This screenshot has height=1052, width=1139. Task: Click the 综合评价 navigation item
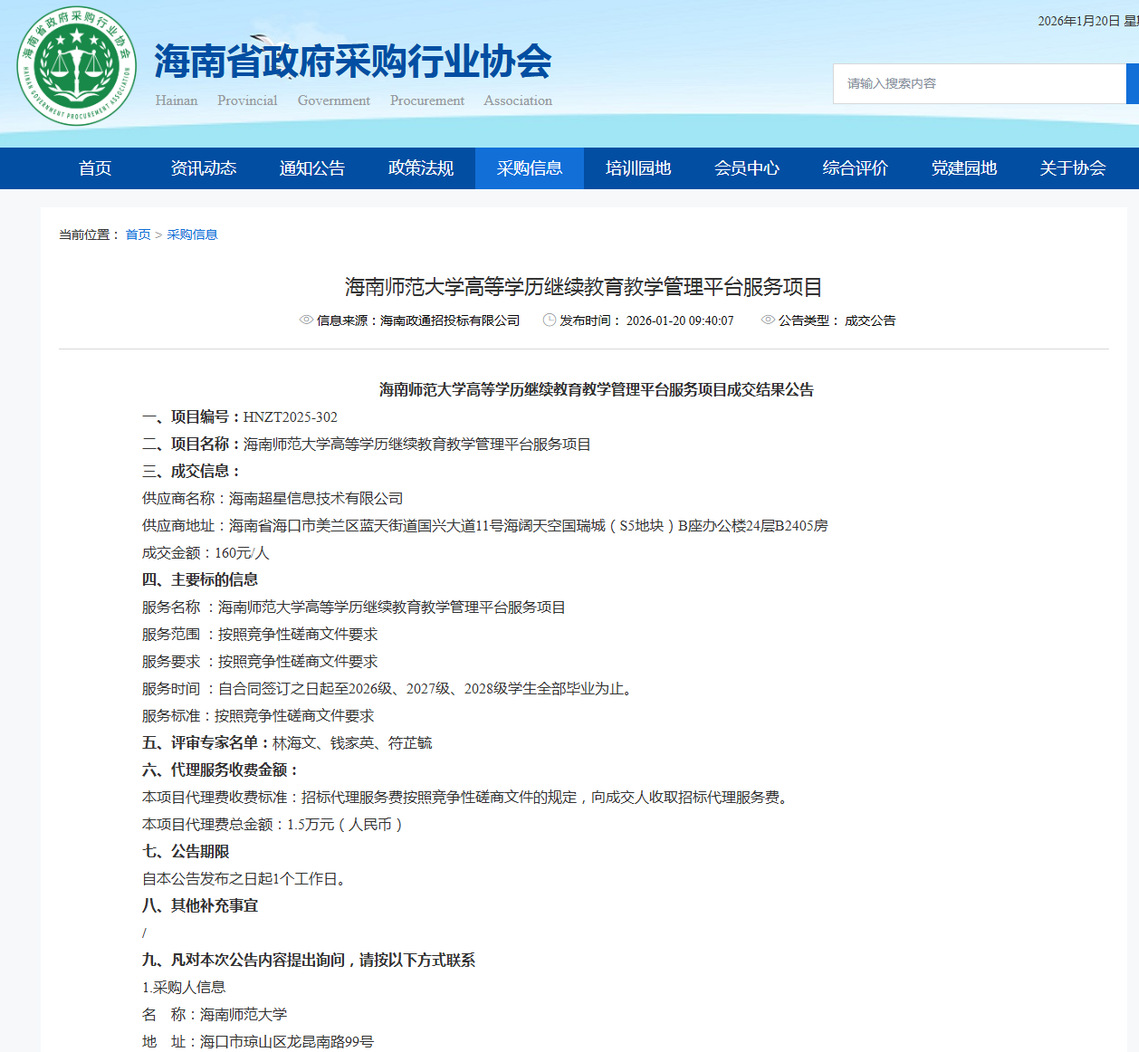click(x=855, y=168)
